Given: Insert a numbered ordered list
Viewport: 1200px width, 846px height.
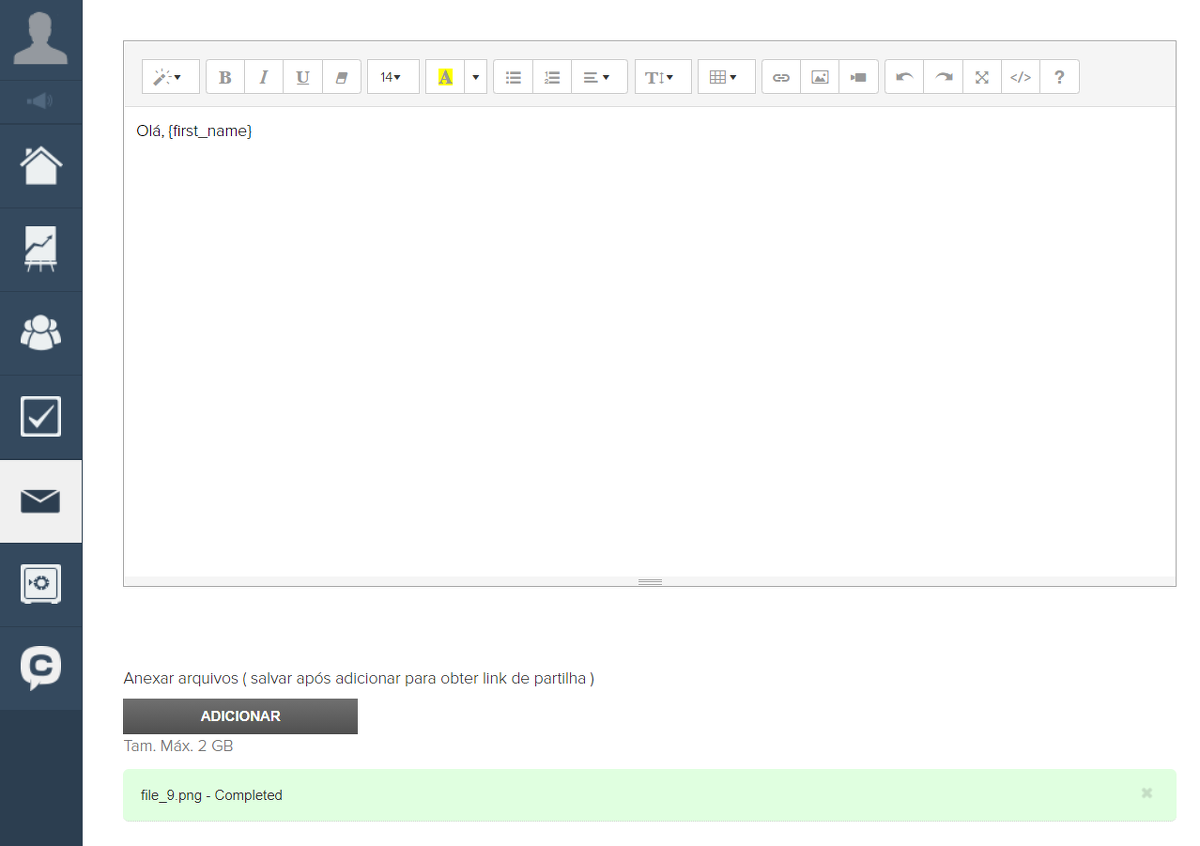Looking at the screenshot, I should (552, 77).
